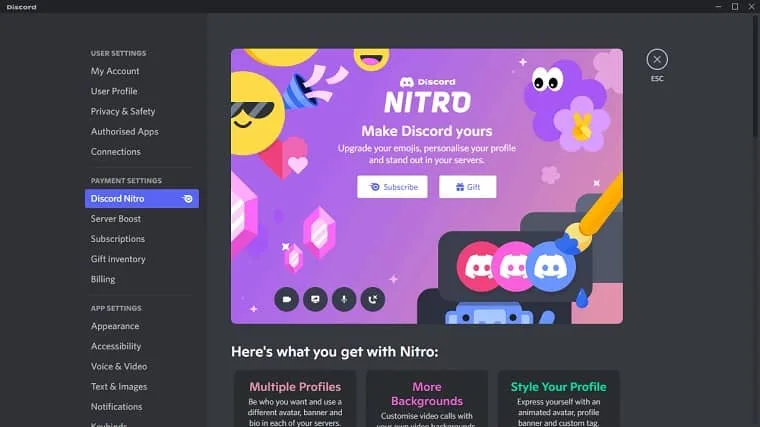Minimize the Discord window

718,7
